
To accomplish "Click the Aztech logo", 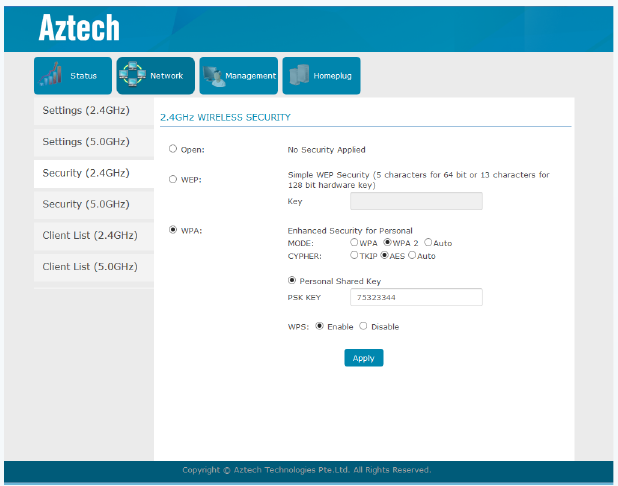I will [x=79, y=27].
